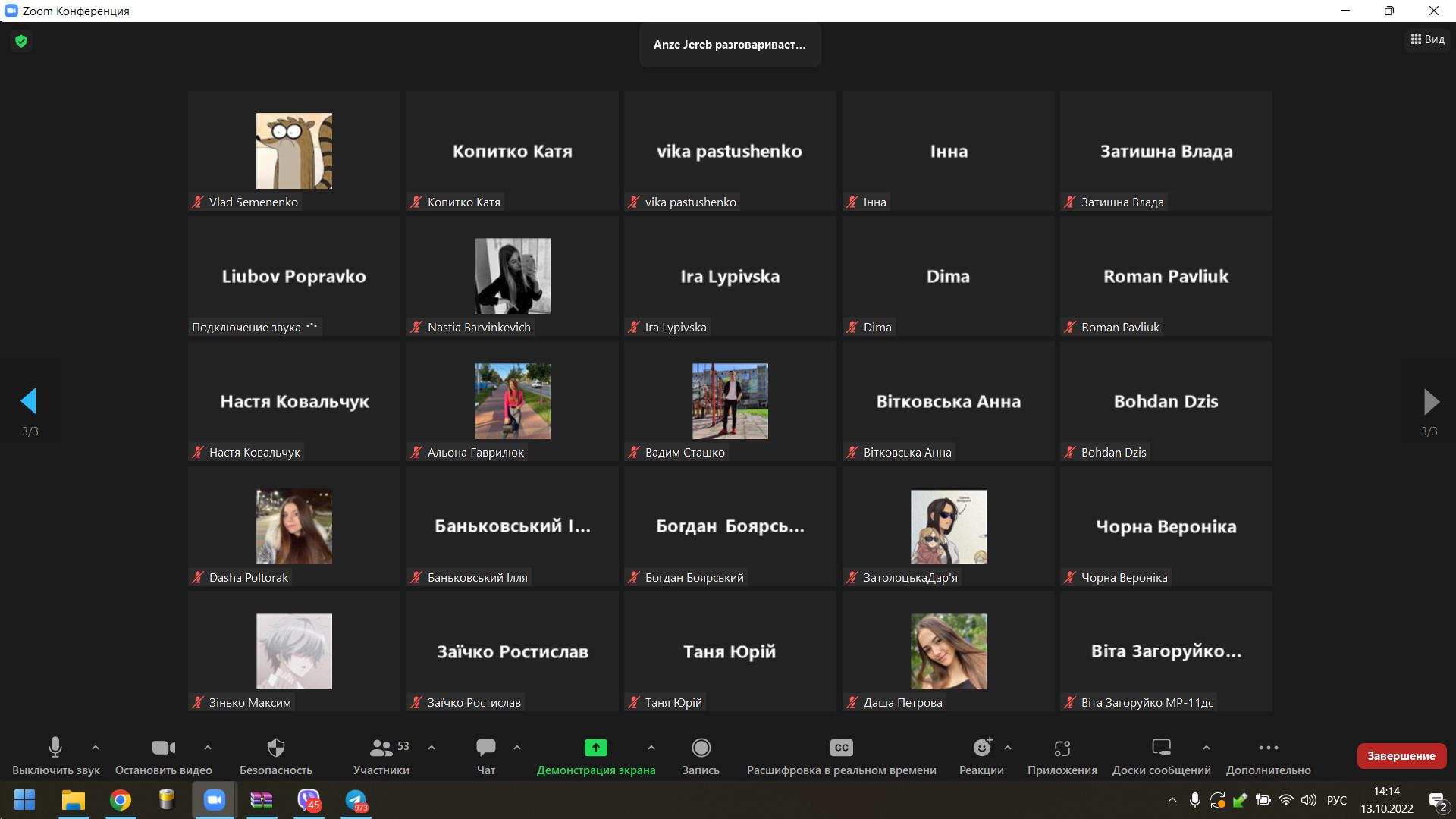This screenshot has width=1456, height=819.
Task: Start recording the meeting
Action: 701,748
